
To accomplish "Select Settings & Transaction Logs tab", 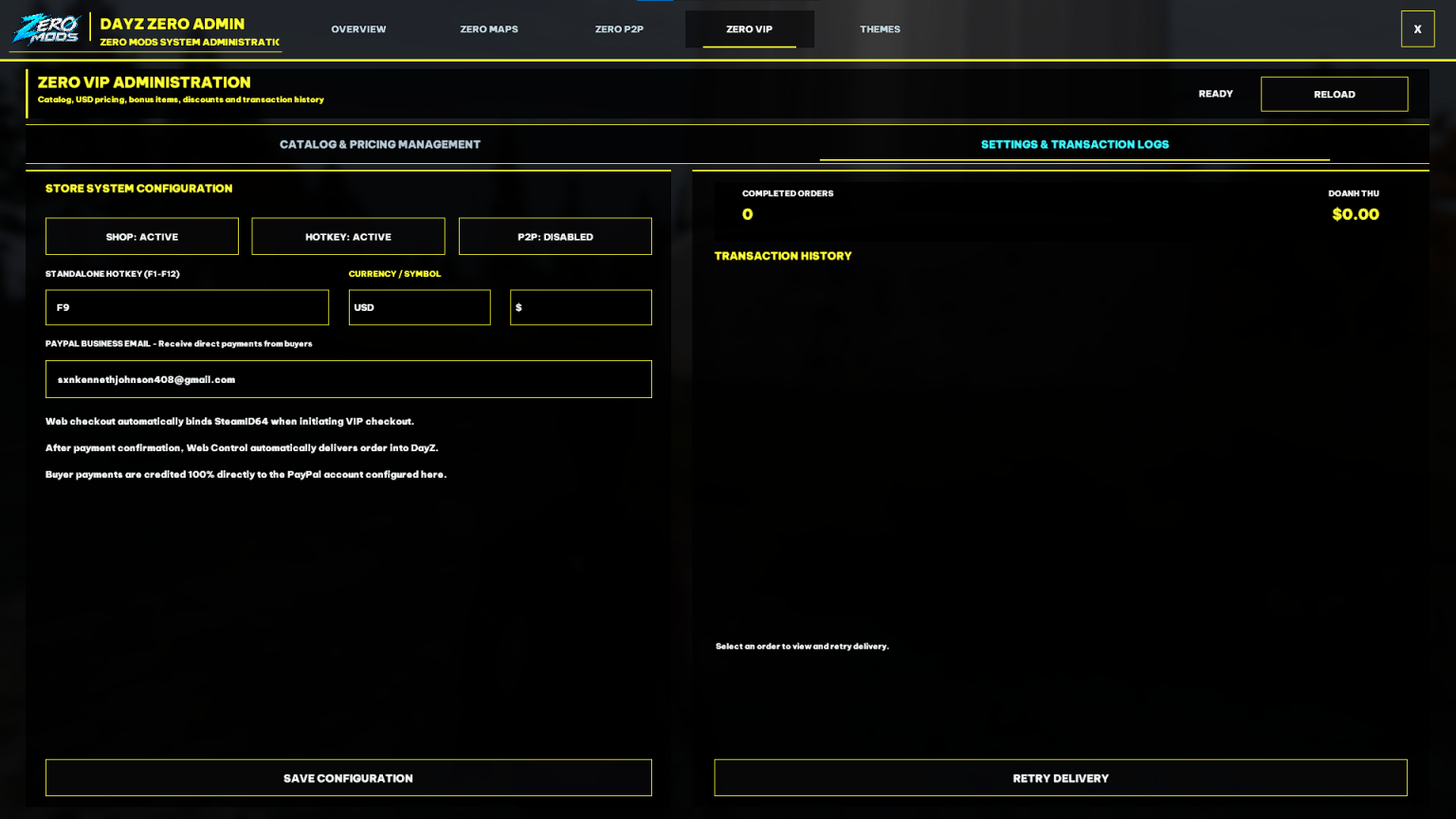I will [x=1075, y=144].
